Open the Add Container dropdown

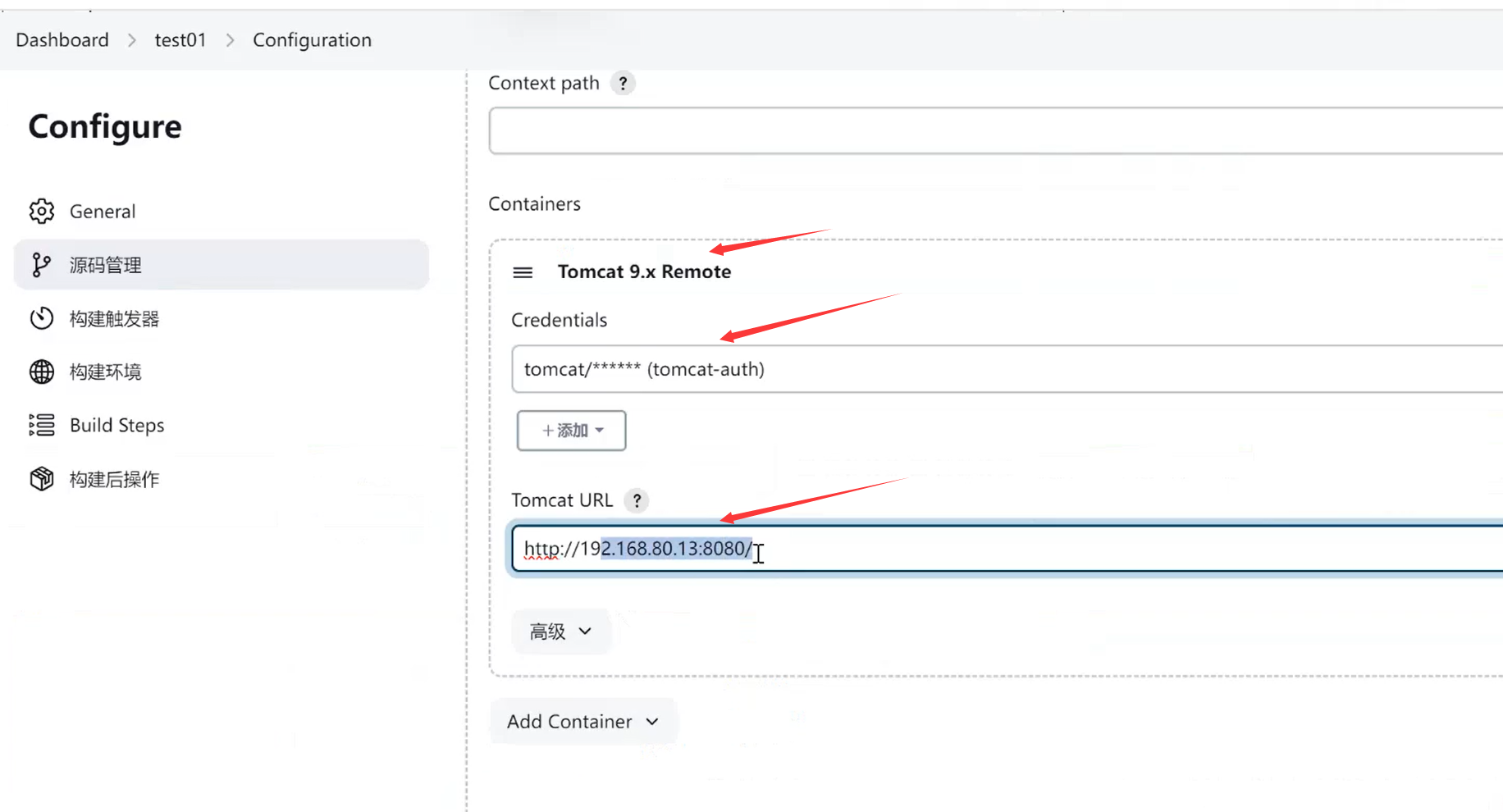pyautogui.click(x=582, y=722)
